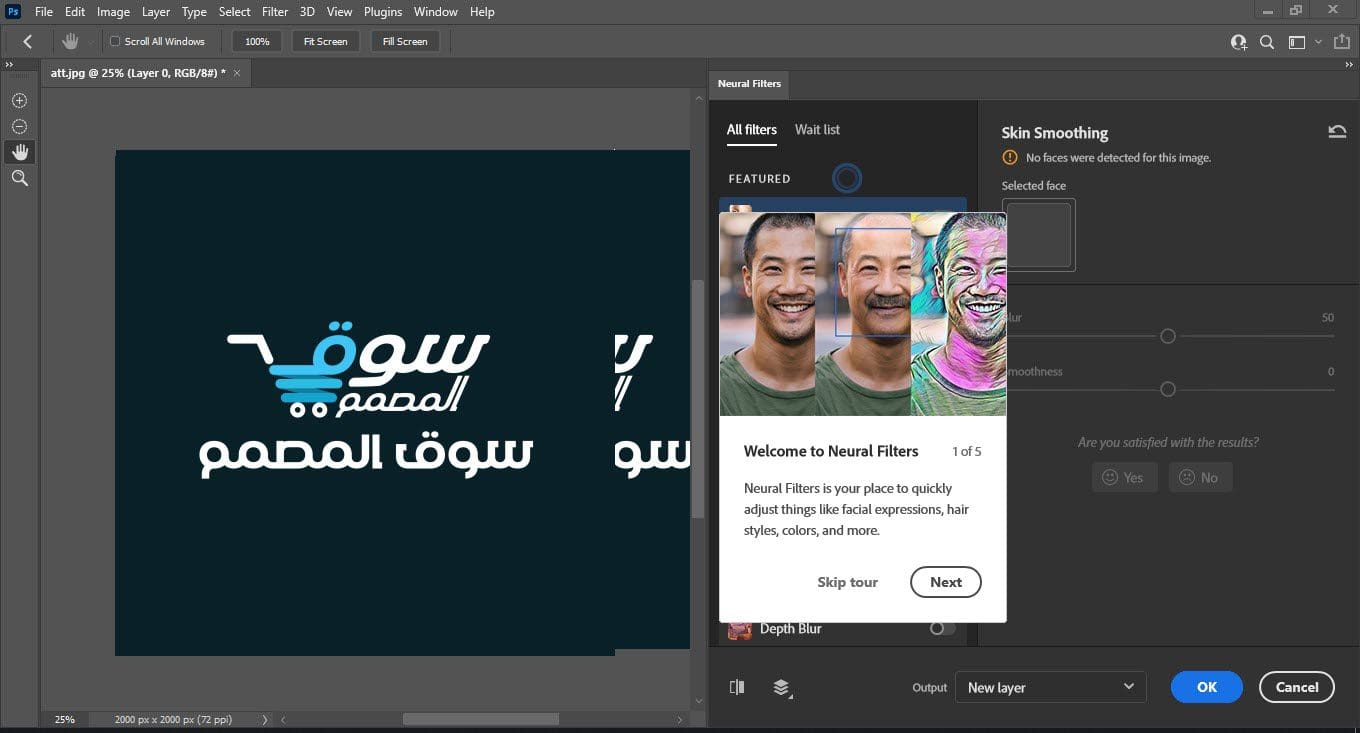This screenshot has width=1360, height=733.
Task: Click the layer preview stack icon
Action: 782,687
